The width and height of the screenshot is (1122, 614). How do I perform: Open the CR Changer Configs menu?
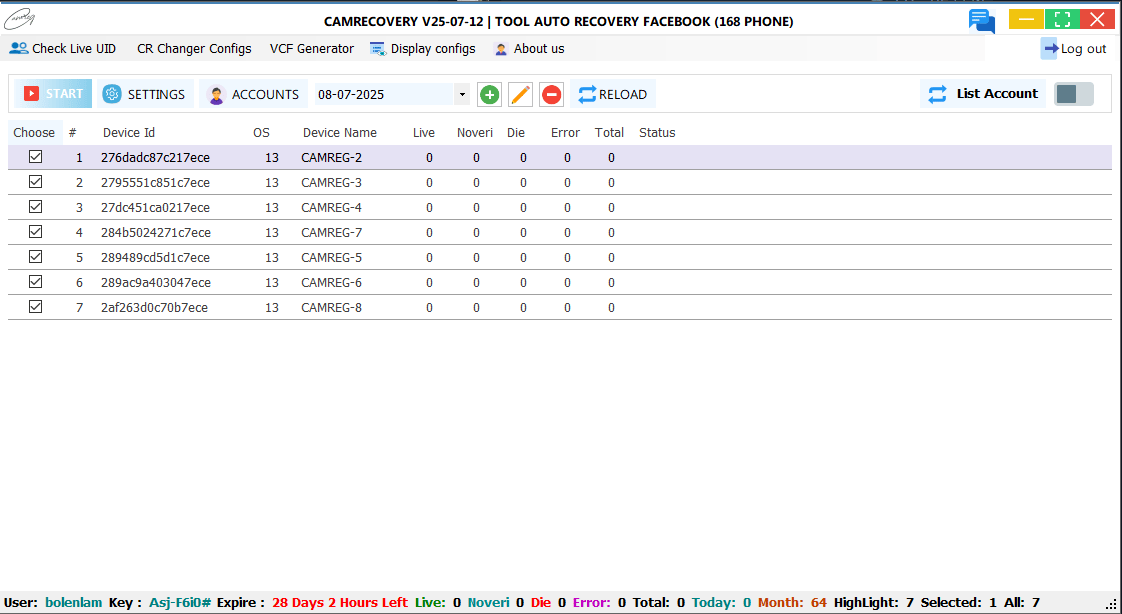(x=194, y=48)
